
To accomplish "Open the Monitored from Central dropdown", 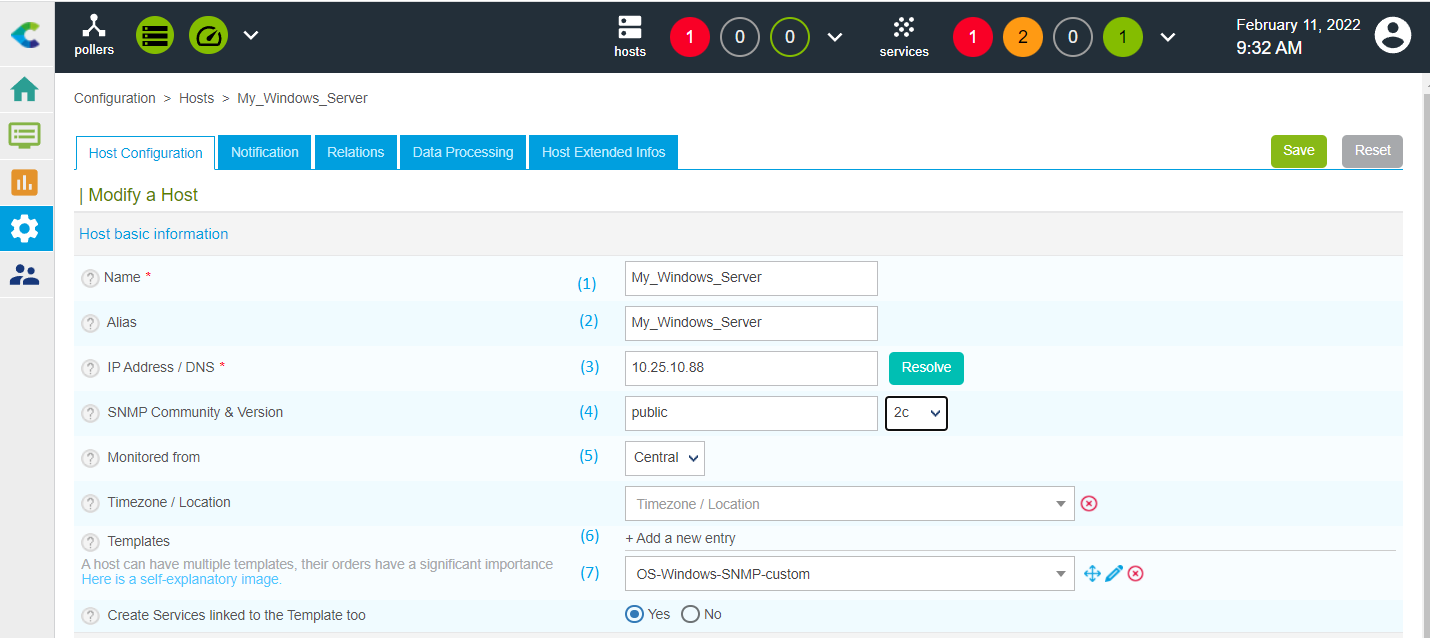I will tap(665, 458).
